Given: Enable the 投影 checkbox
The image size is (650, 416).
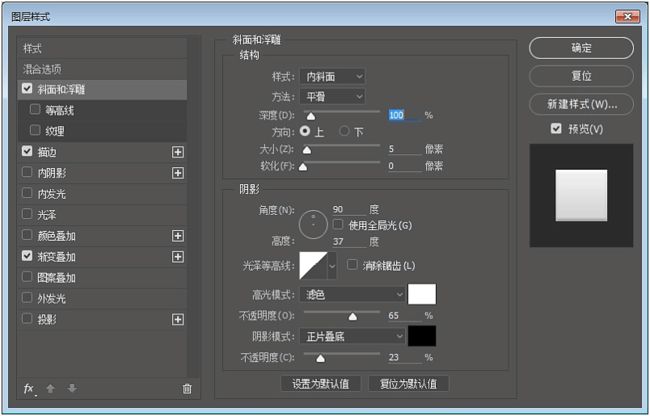Looking at the screenshot, I should click(x=27, y=319).
